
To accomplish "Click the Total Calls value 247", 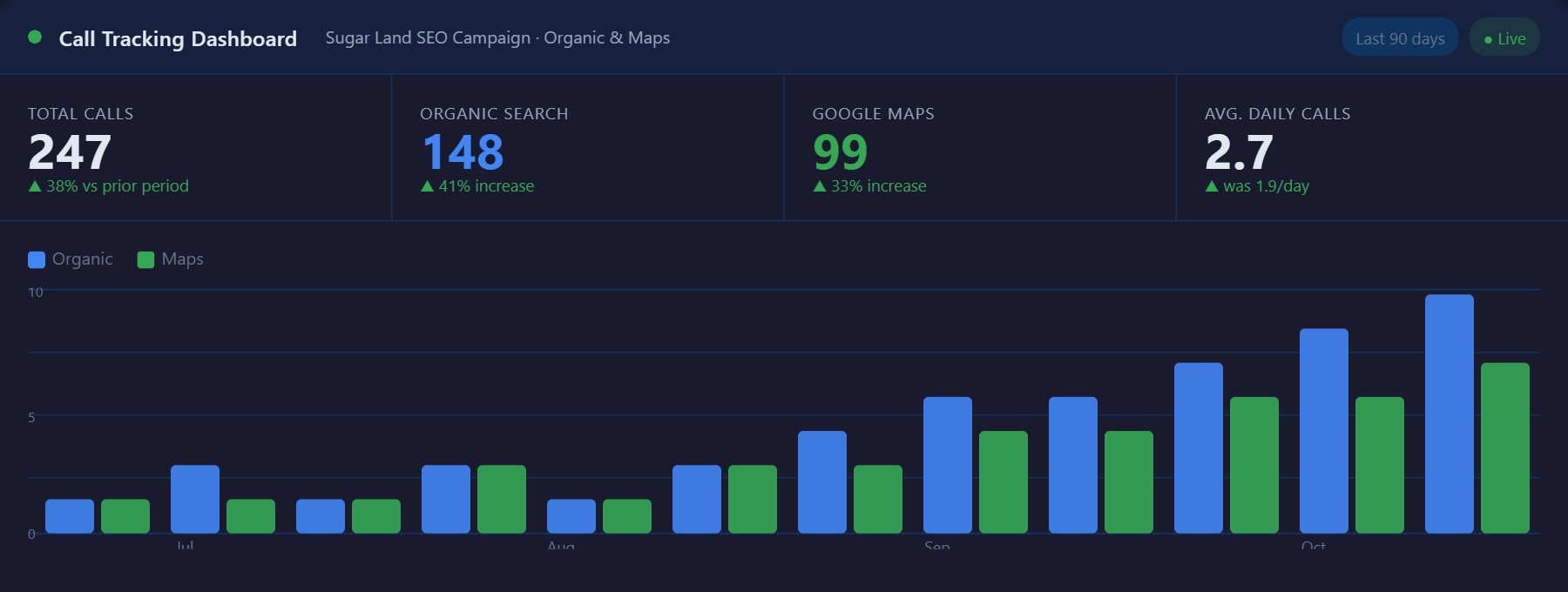I will [70, 152].
